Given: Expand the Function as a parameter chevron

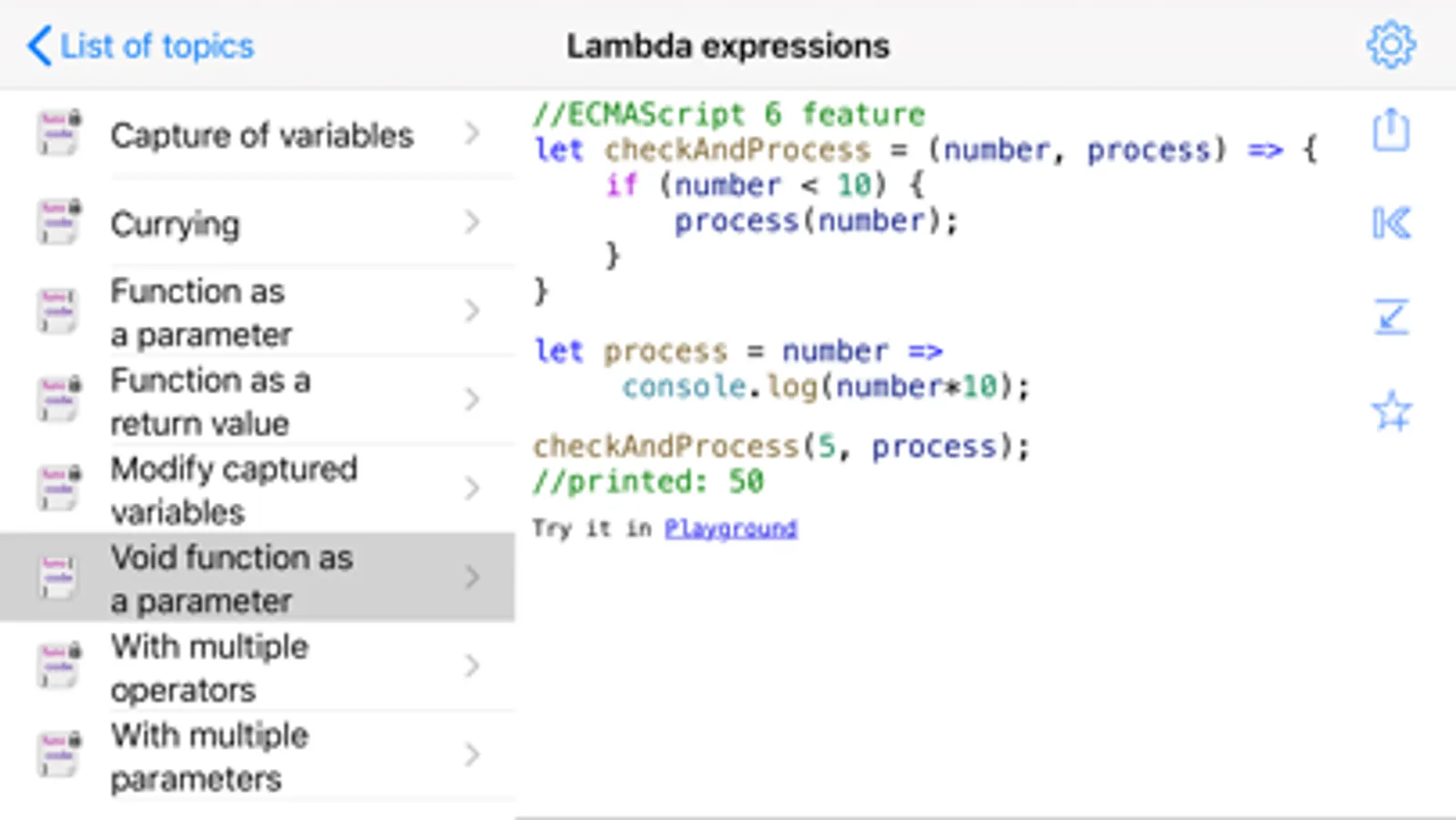Looking at the screenshot, I should click(472, 312).
